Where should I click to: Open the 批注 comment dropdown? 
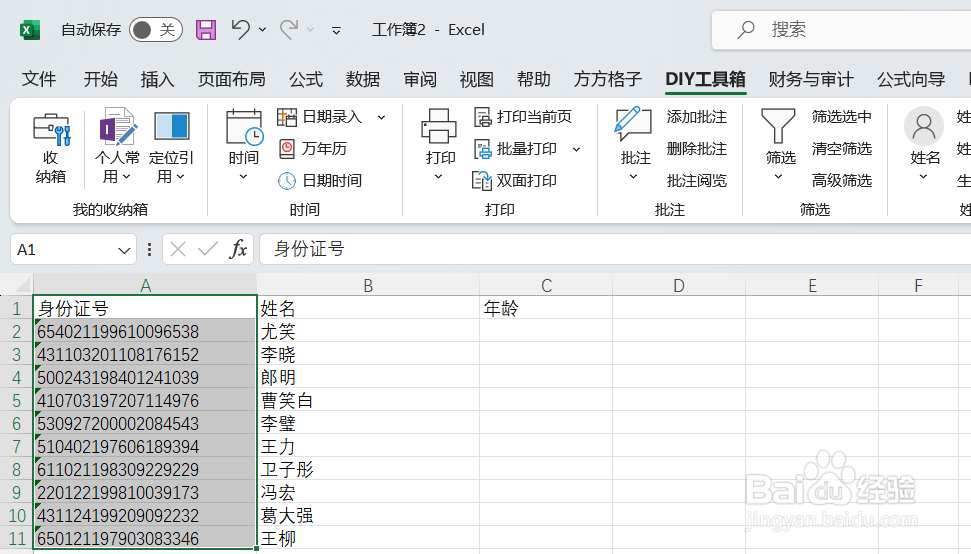[635, 146]
